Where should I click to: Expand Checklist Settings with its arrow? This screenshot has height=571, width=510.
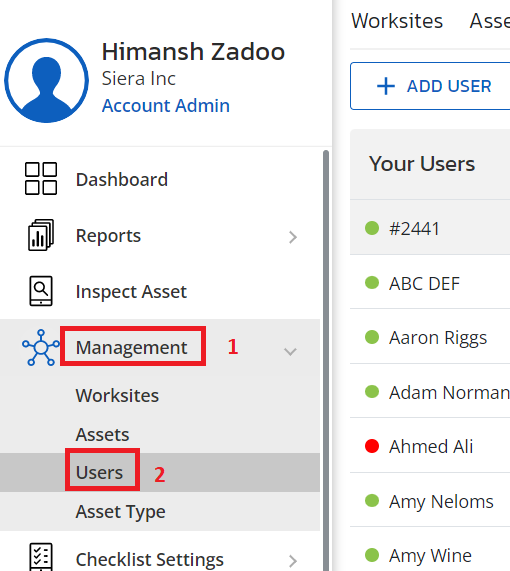(293, 561)
